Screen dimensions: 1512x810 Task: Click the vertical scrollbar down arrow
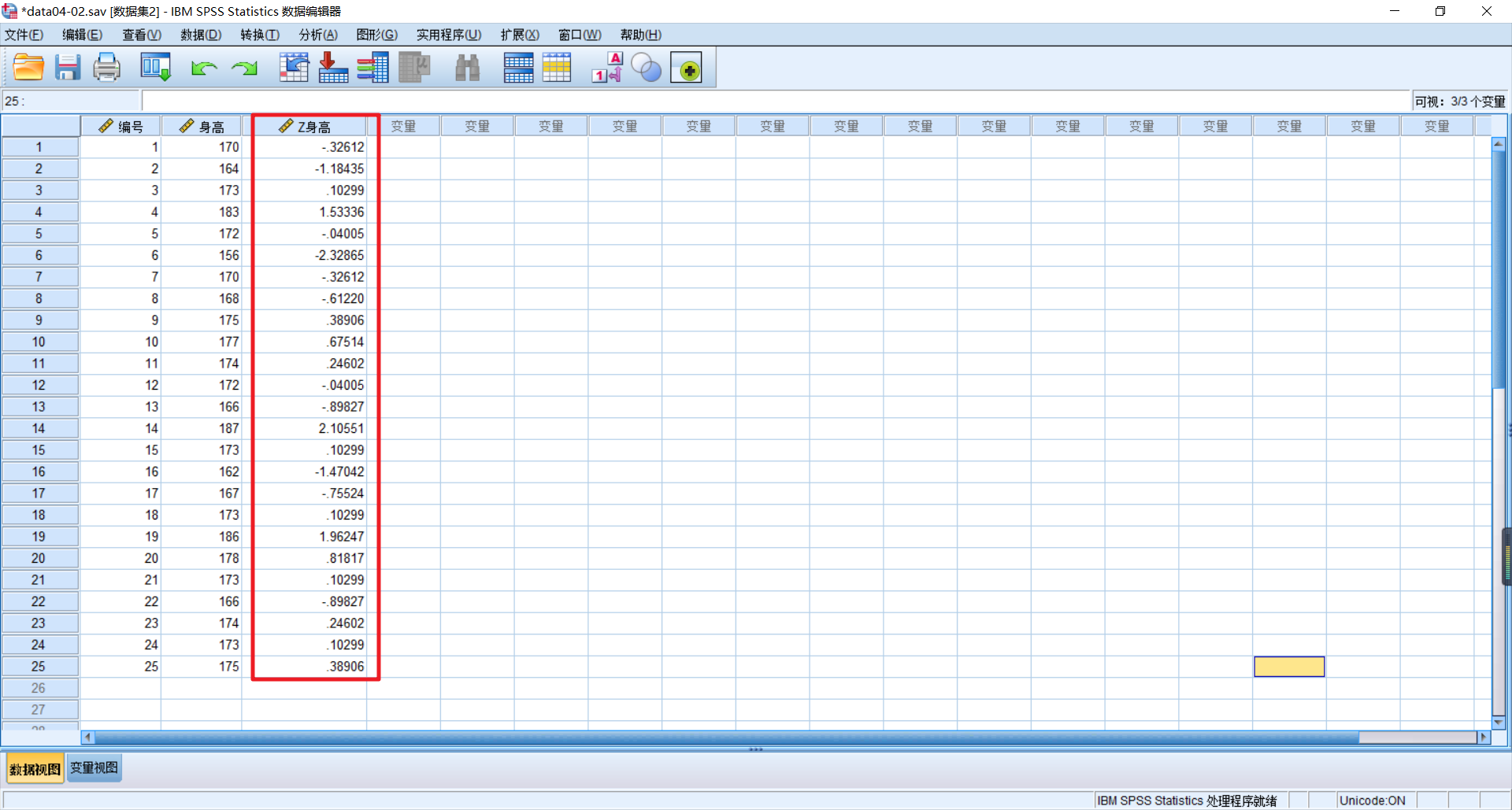[1499, 722]
